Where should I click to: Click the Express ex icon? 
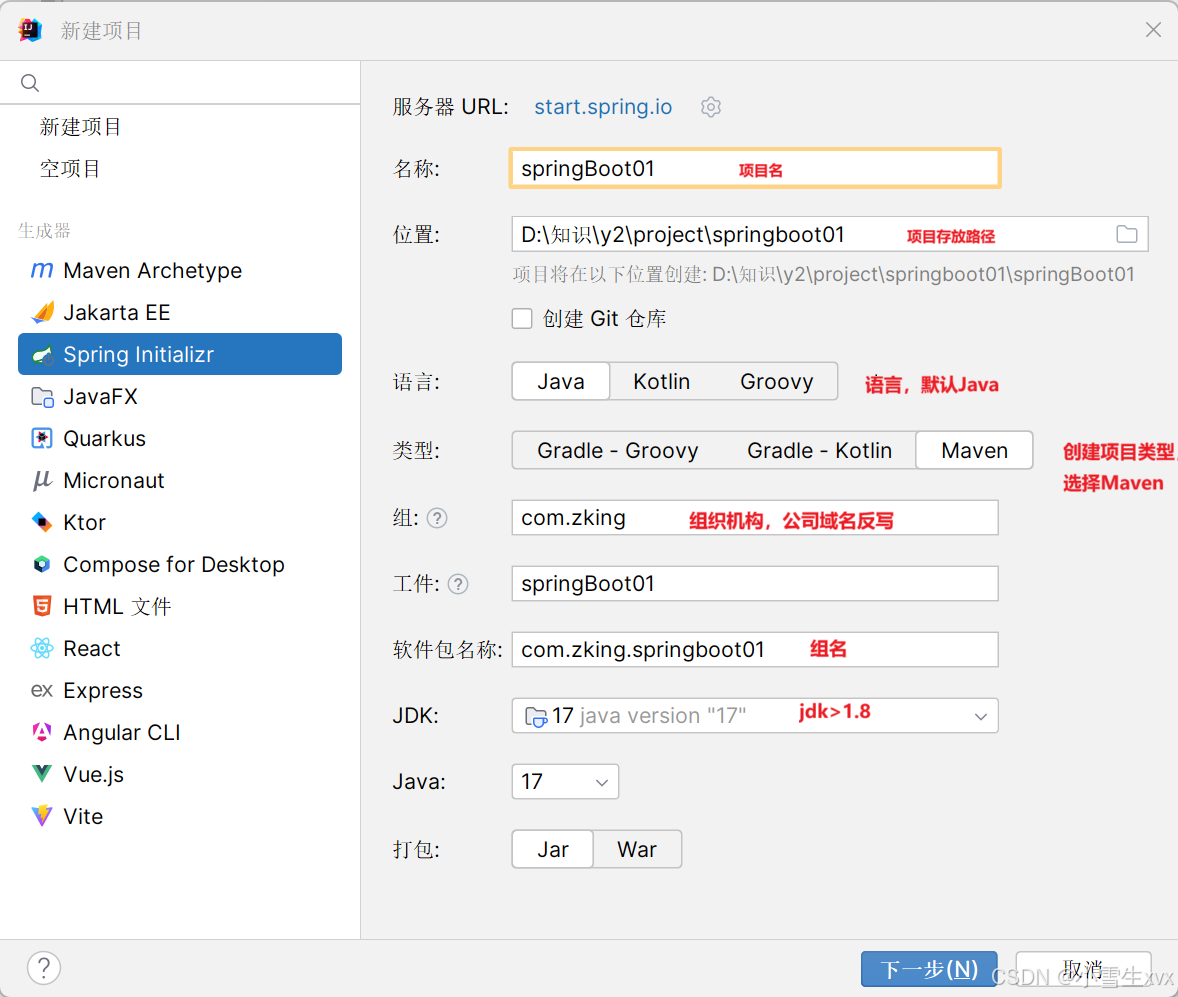tap(42, 690)
